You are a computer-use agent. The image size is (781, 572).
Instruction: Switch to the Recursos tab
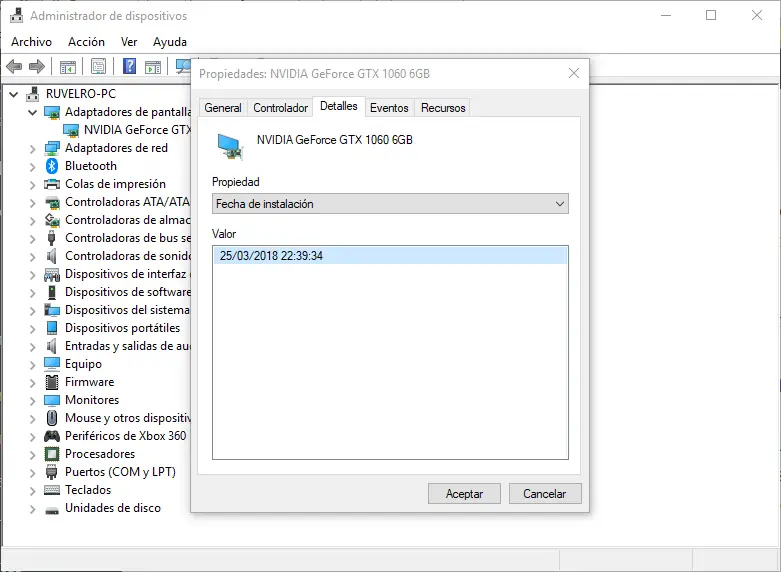tap(443, 108)
